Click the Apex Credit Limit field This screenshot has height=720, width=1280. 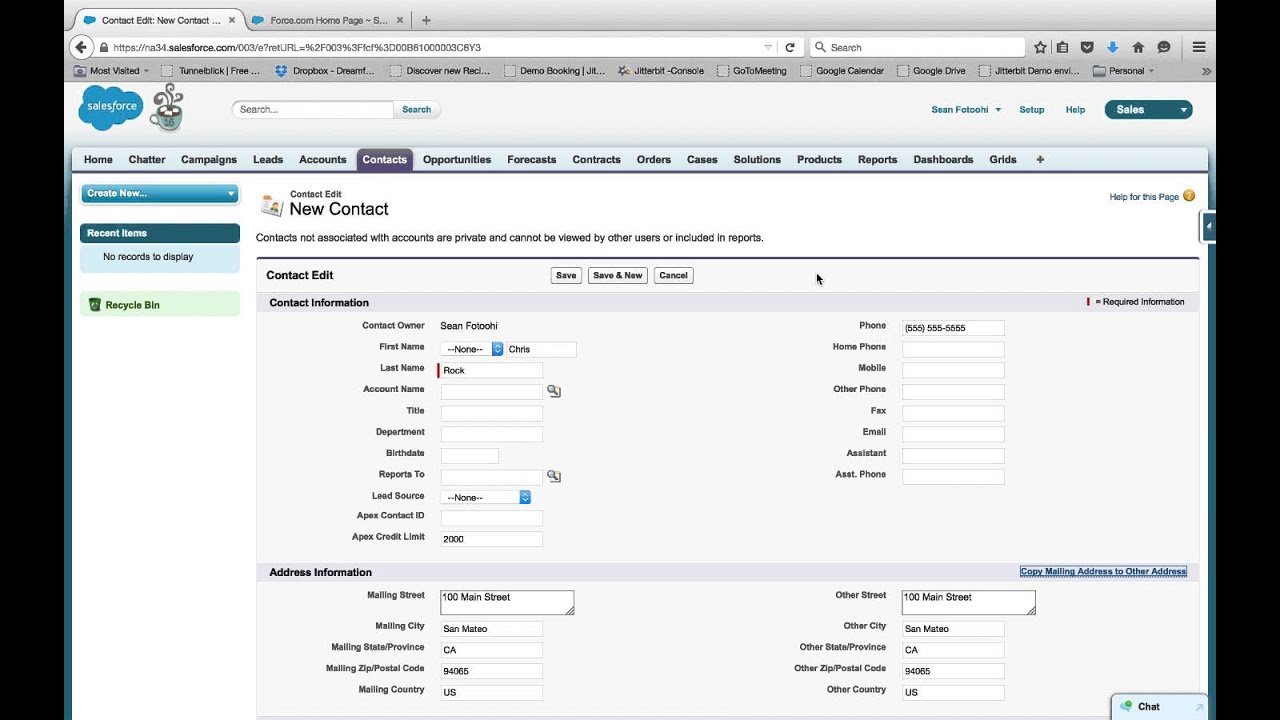(491, 539)
